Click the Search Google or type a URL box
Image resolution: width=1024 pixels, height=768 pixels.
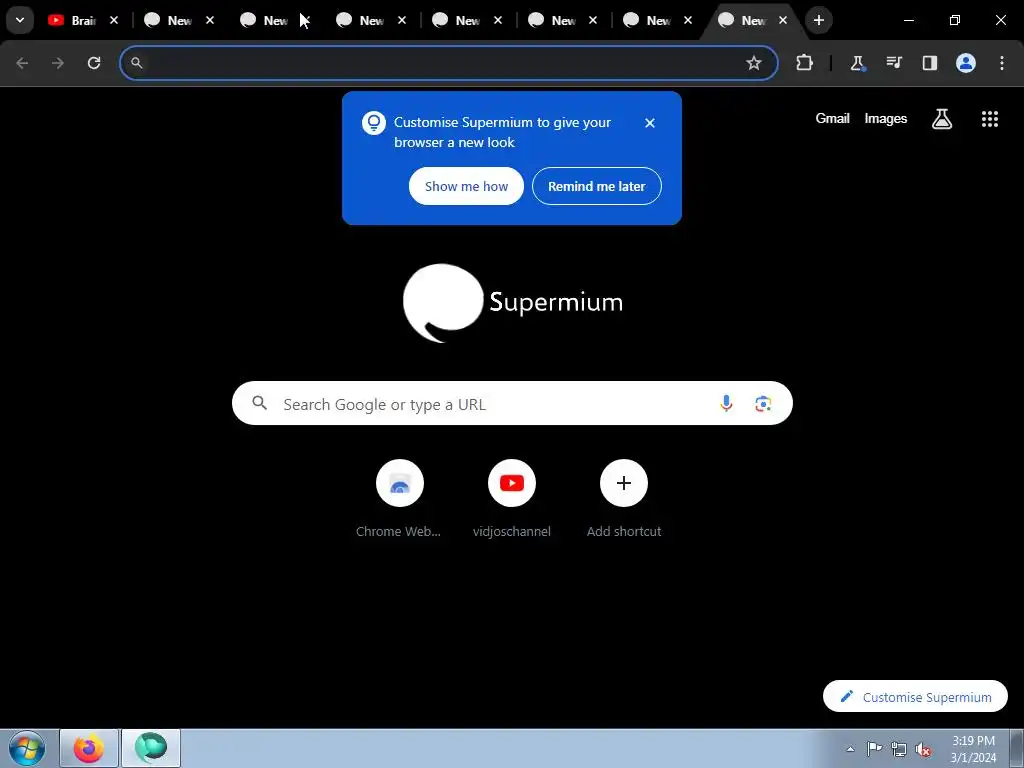click(512, 404)
